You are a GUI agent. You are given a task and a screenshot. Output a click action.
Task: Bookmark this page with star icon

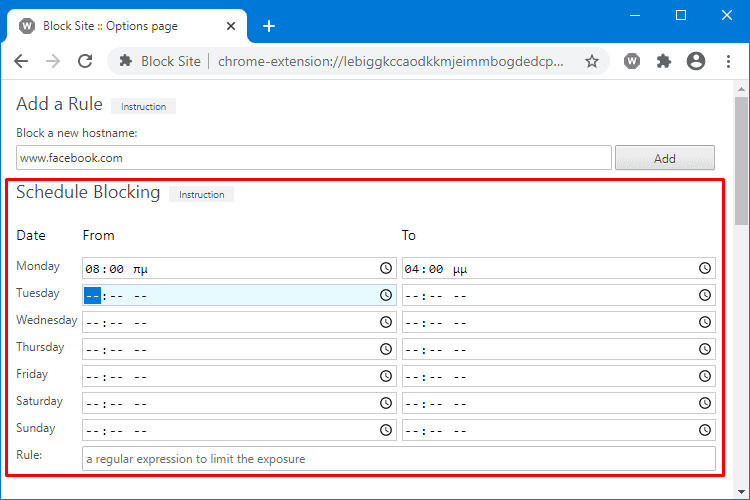(592, 61)
